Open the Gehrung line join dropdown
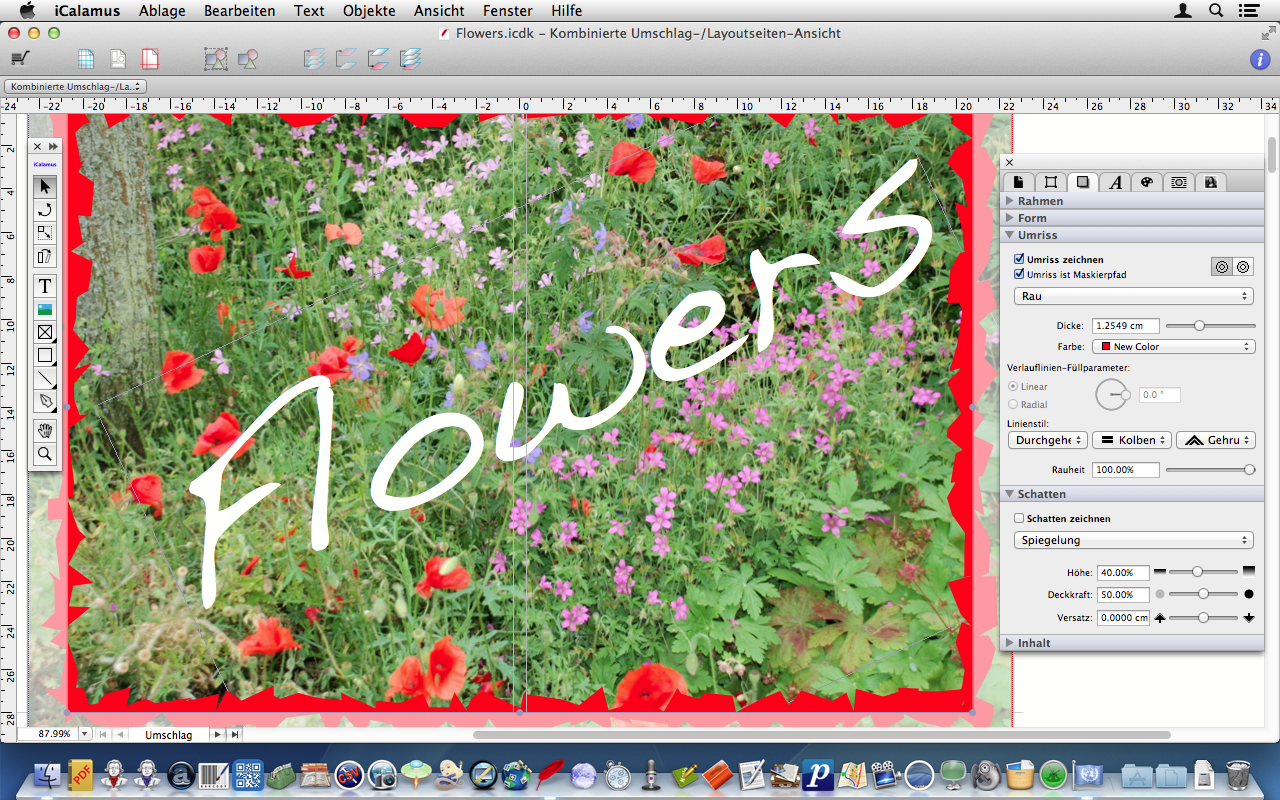Image resolution: width=1280 pixels, height=800 pixels. [x=1215, y=440]
